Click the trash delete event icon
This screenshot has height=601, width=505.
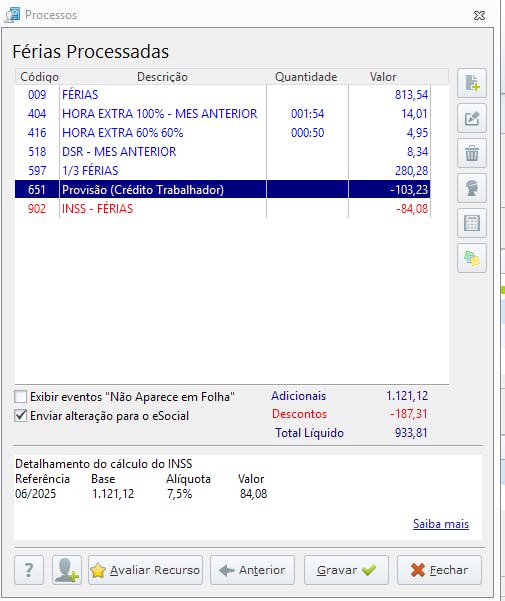(472, 153)
